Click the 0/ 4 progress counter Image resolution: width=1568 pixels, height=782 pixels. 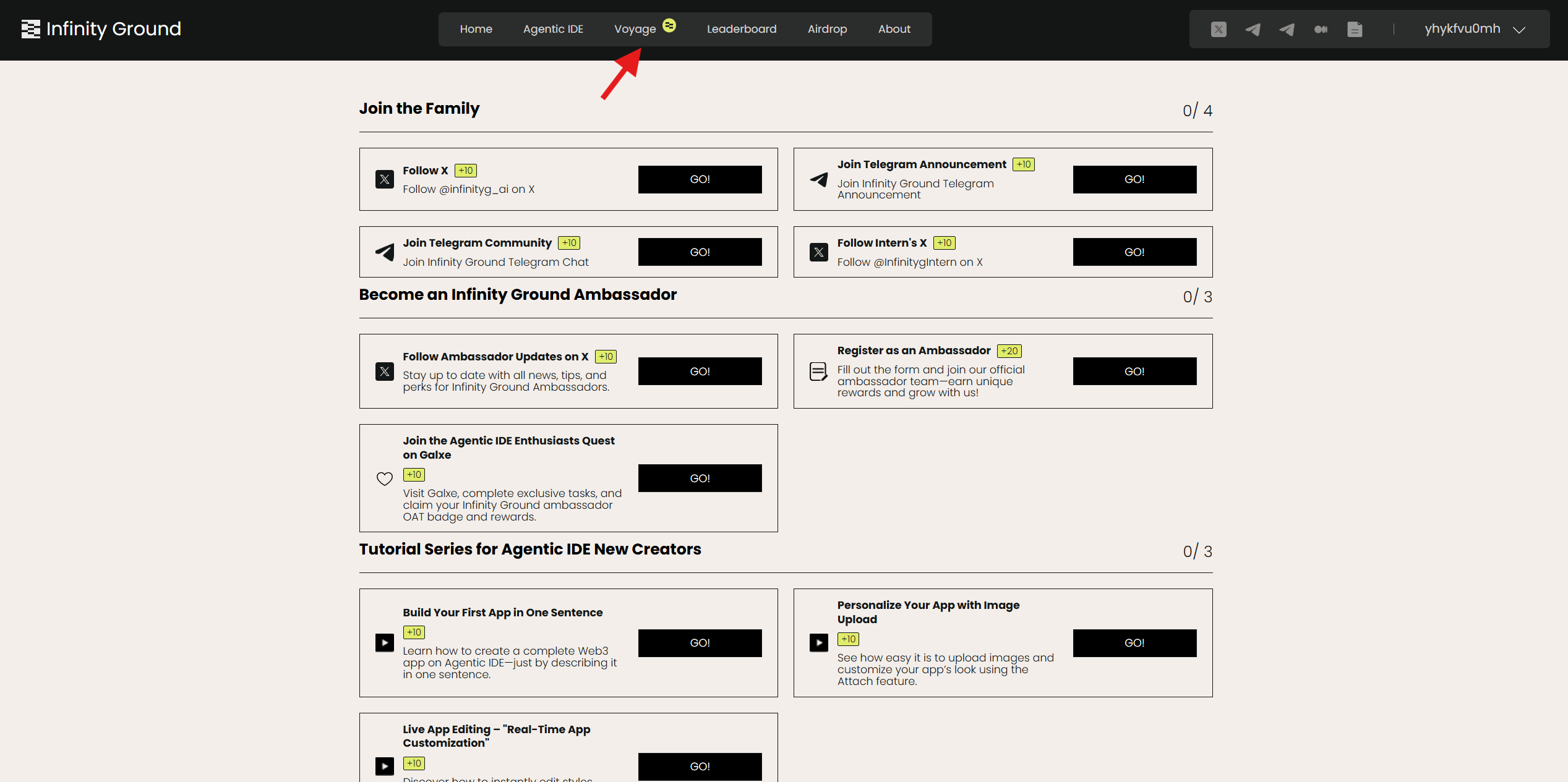(x=1197, y=111)
